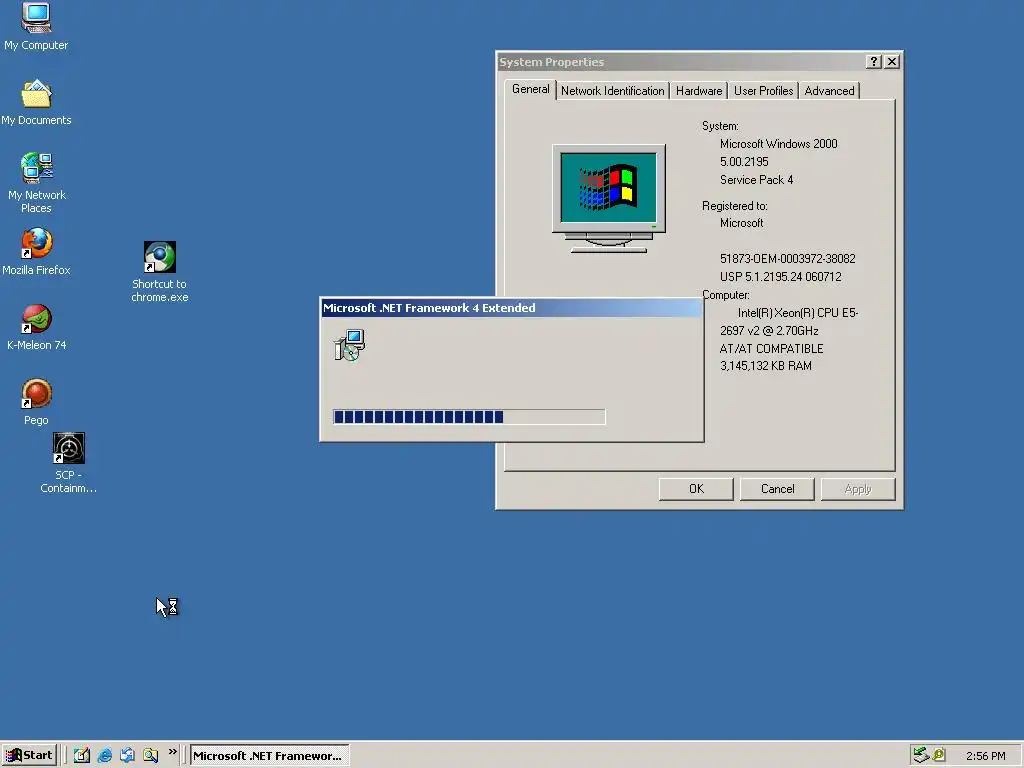The image size is (1024, 768).
Task: Click the Apply button in System Properties
Action: point(857,489)
